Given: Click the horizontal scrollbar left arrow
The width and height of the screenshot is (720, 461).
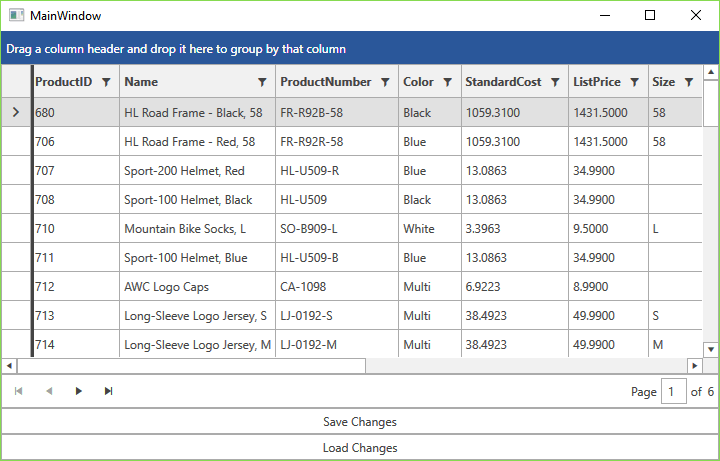Looking at the screenshot, I should point(9,366).
